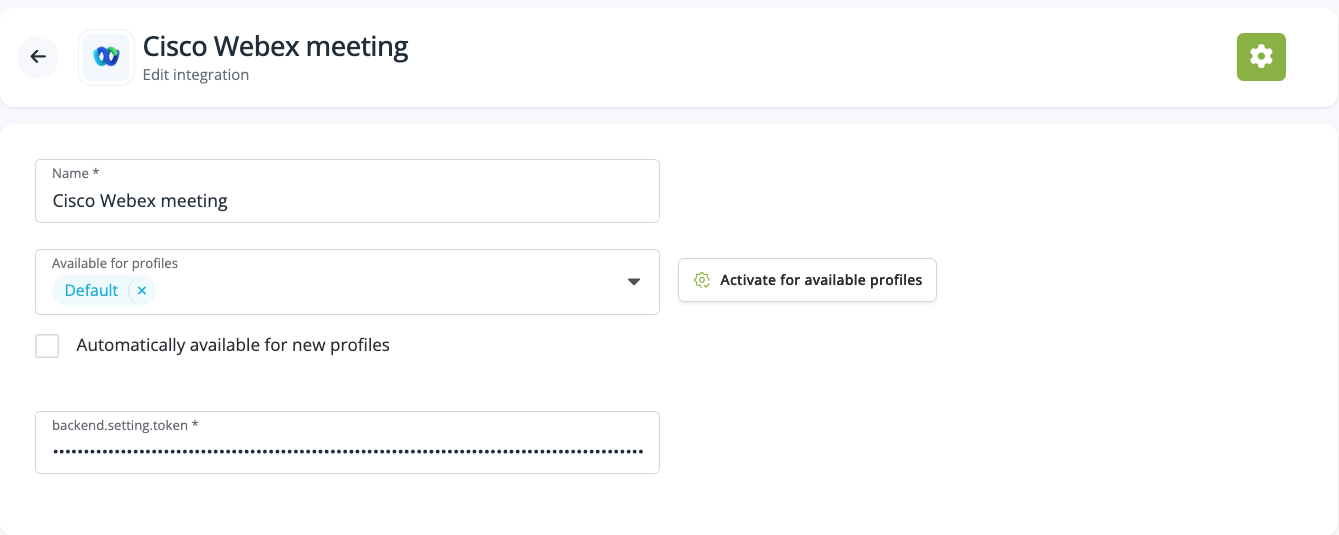
Task: Open the Available for profiles combo box
Action: click(380, 291)
